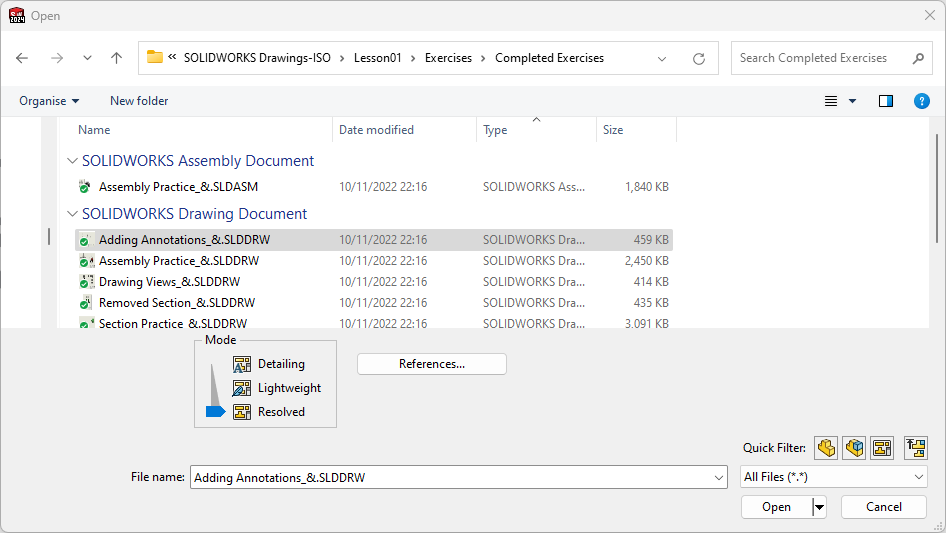Open the help icon
This screenshot has width=946, height=533.
(921, 101)
